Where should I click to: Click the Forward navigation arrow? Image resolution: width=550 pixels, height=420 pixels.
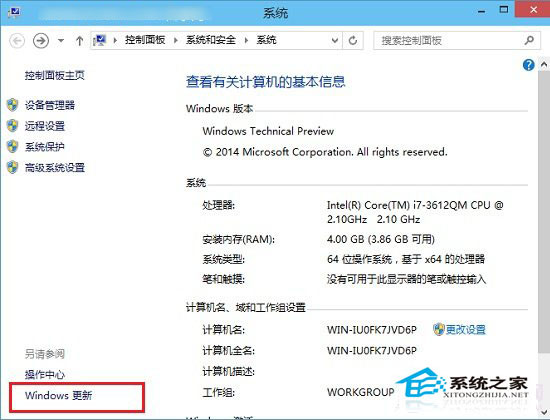click(x=41, y=41)
